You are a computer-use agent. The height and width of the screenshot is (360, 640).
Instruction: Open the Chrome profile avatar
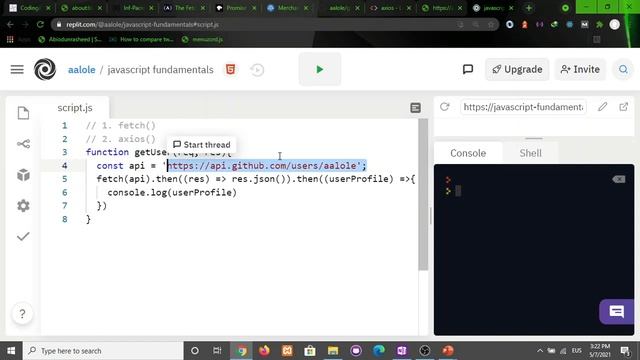614,24
